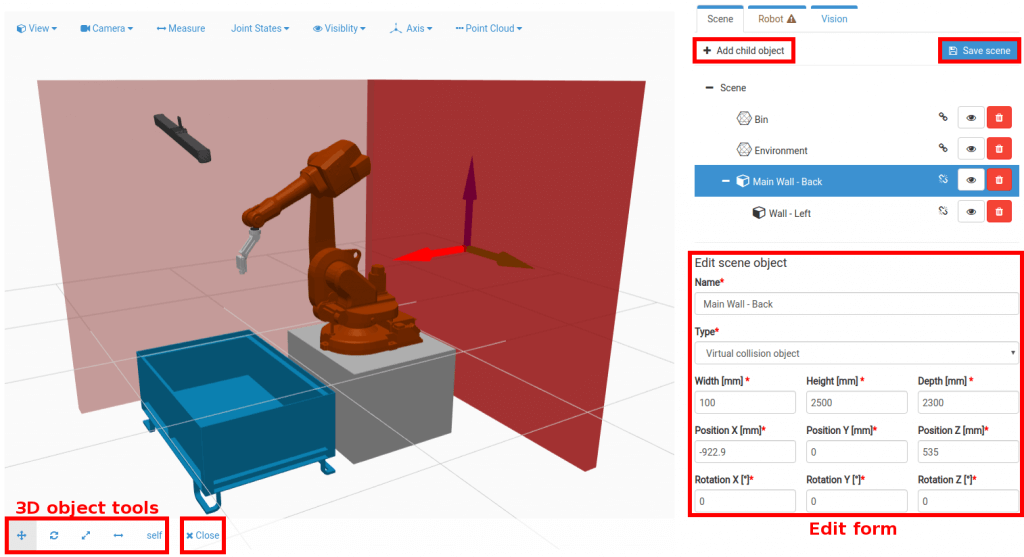This screenshot has height=557, width=1024.
Task: Click the dark camera sensor bar model
Action: (x=182, y=138)
